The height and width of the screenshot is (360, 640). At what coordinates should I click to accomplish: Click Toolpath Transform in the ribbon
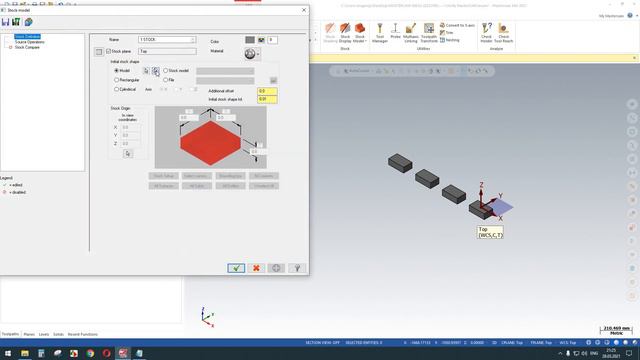pyautogui.click(x=429, y=33)
